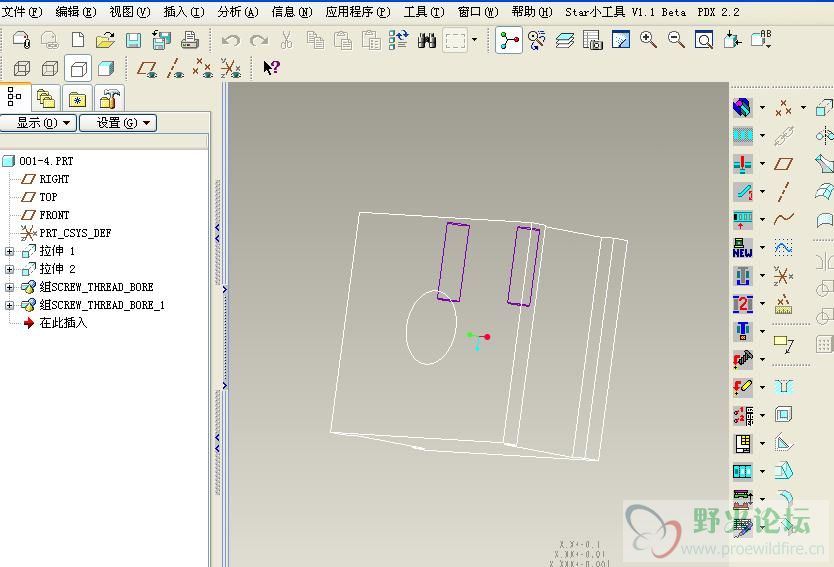The width and height of the screenshot is (834, 567).
Task: Open the 设置 dropdown
Action: coord(118,123)
